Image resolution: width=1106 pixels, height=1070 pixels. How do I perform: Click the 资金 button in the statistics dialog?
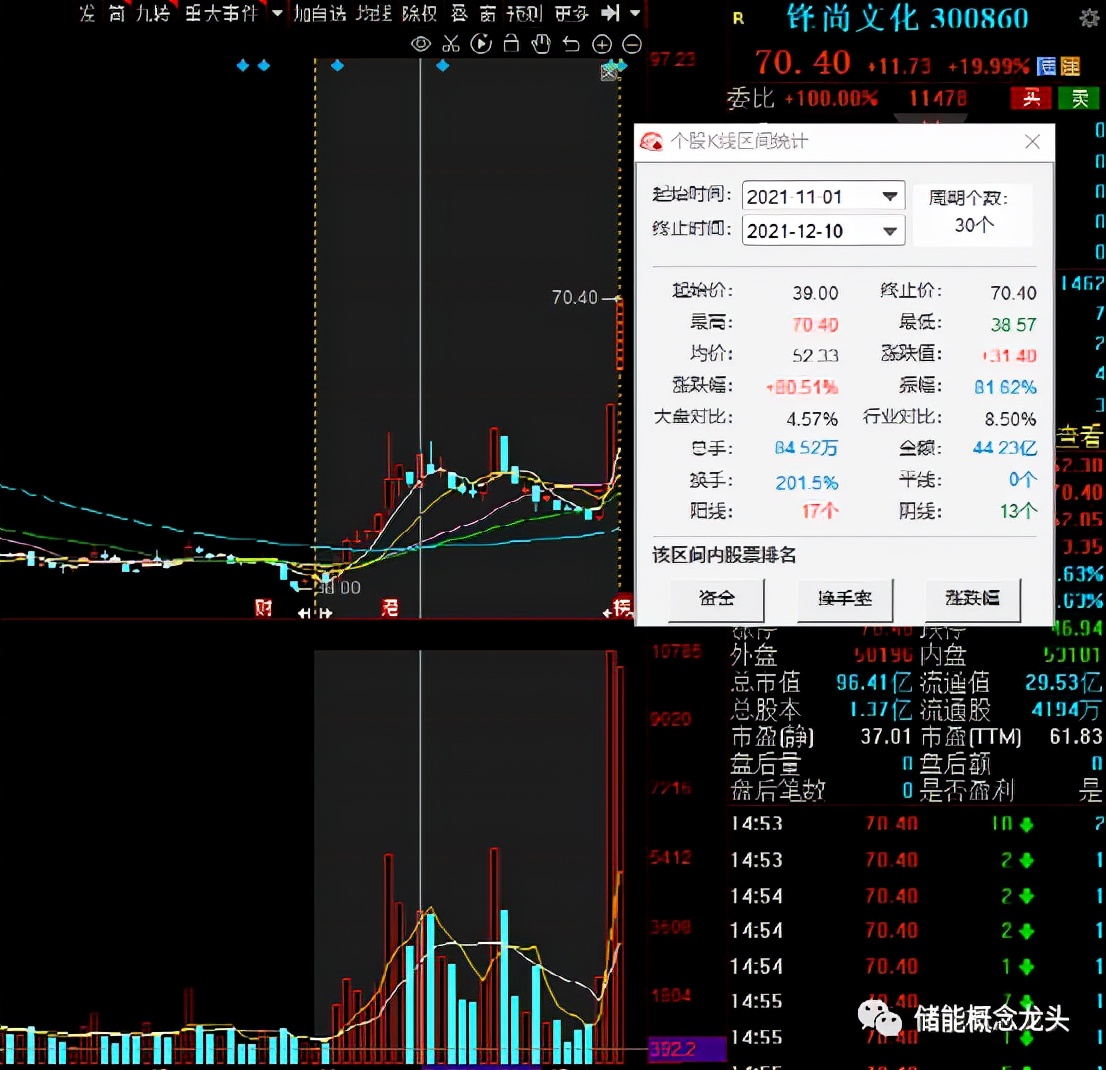point(716,601)
